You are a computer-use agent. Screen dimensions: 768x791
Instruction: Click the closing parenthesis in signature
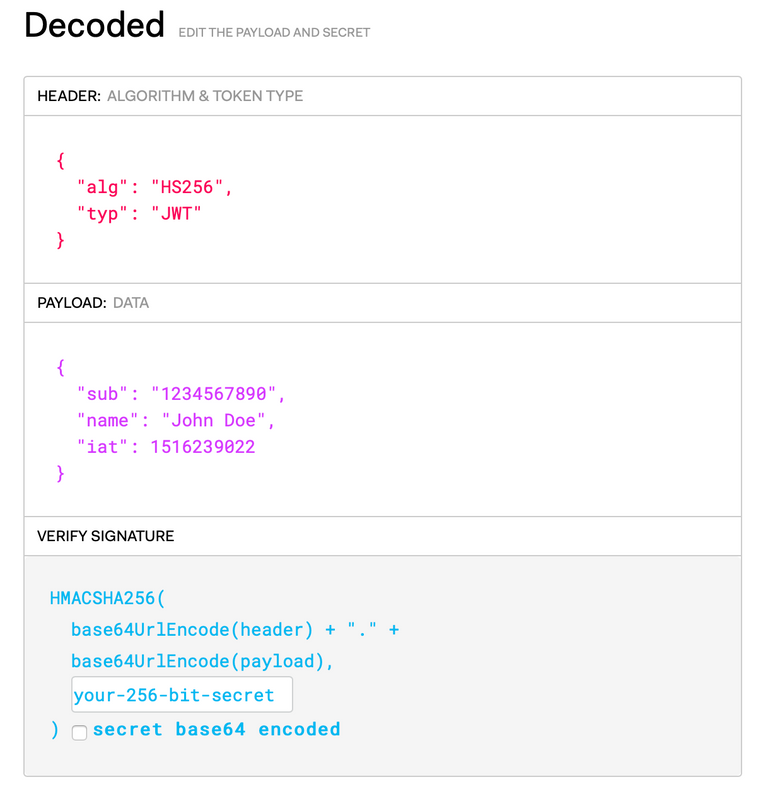(x=55, y=729)
